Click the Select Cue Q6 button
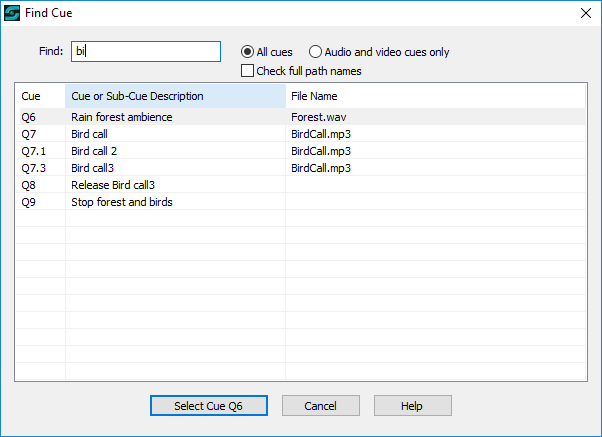This screenshot has width=602, height=437. point(209,406)
